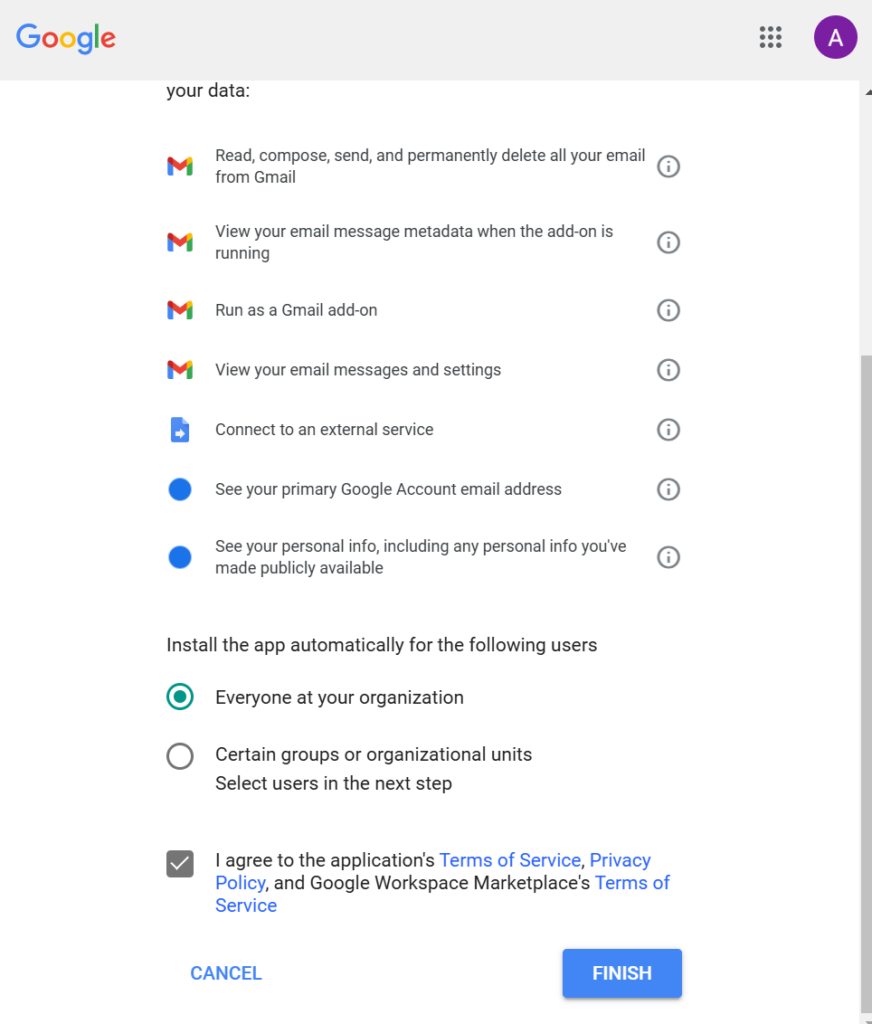Click info icon for See your personal info
Viewport: 872px width, 1024px height.
668,557
